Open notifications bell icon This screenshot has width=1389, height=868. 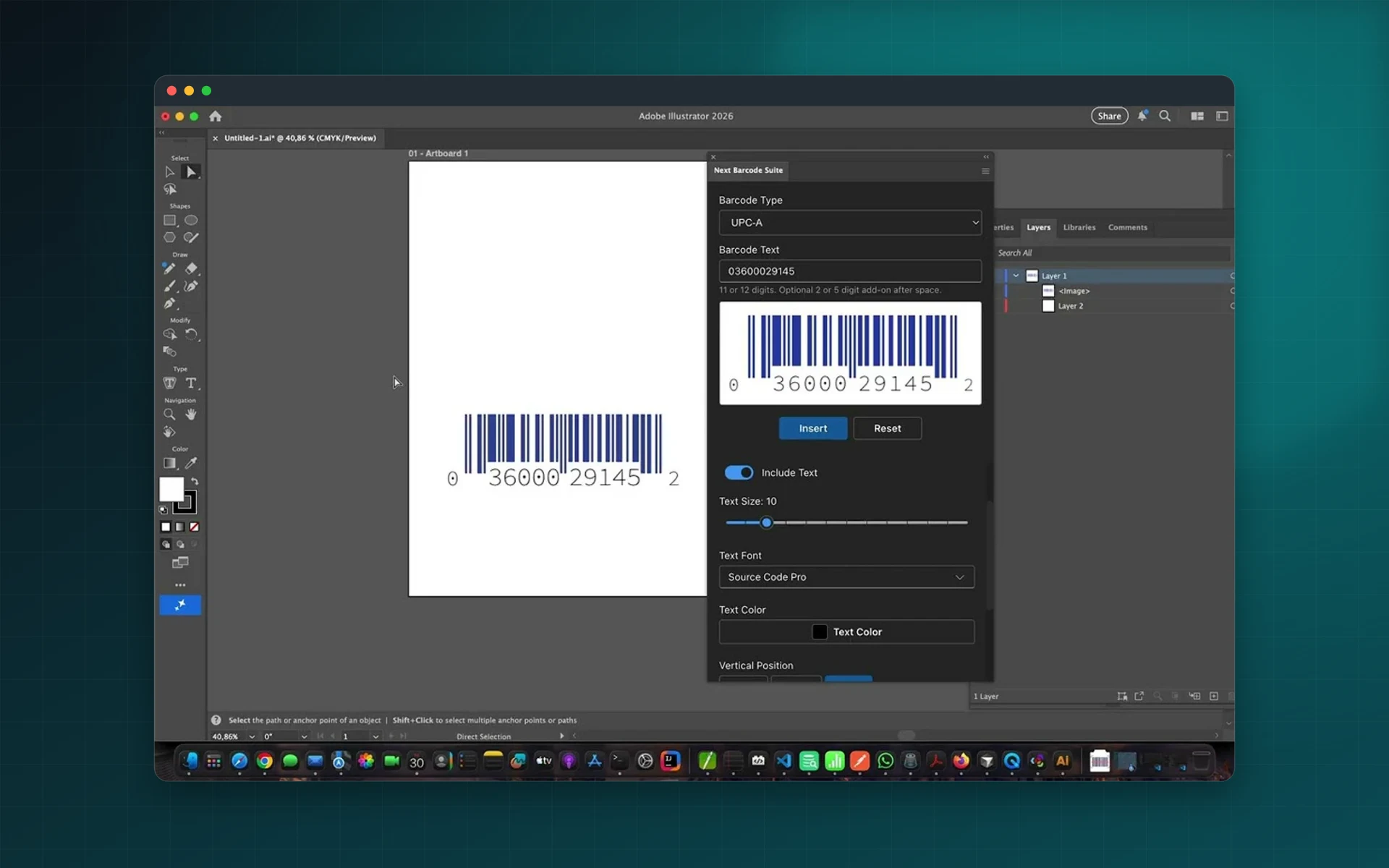[x=1142, y=116]
